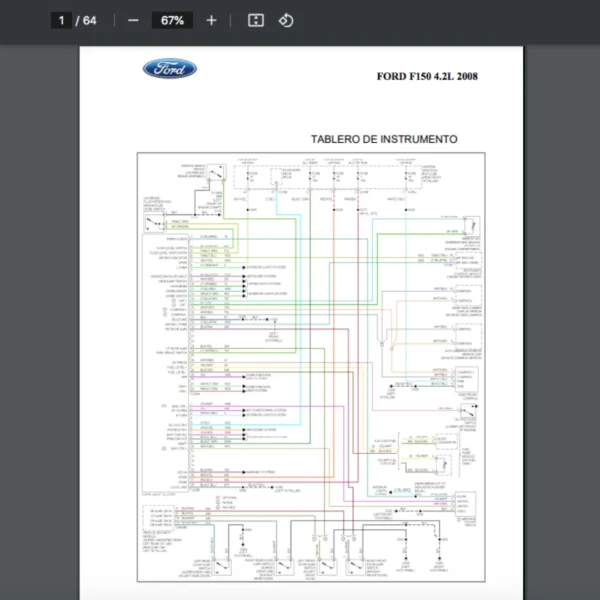The width and height of the screenshot is (600, 600).
Task: Click the 'FORD F150 4.2L 2008' heading
Action: pos(427,76)
